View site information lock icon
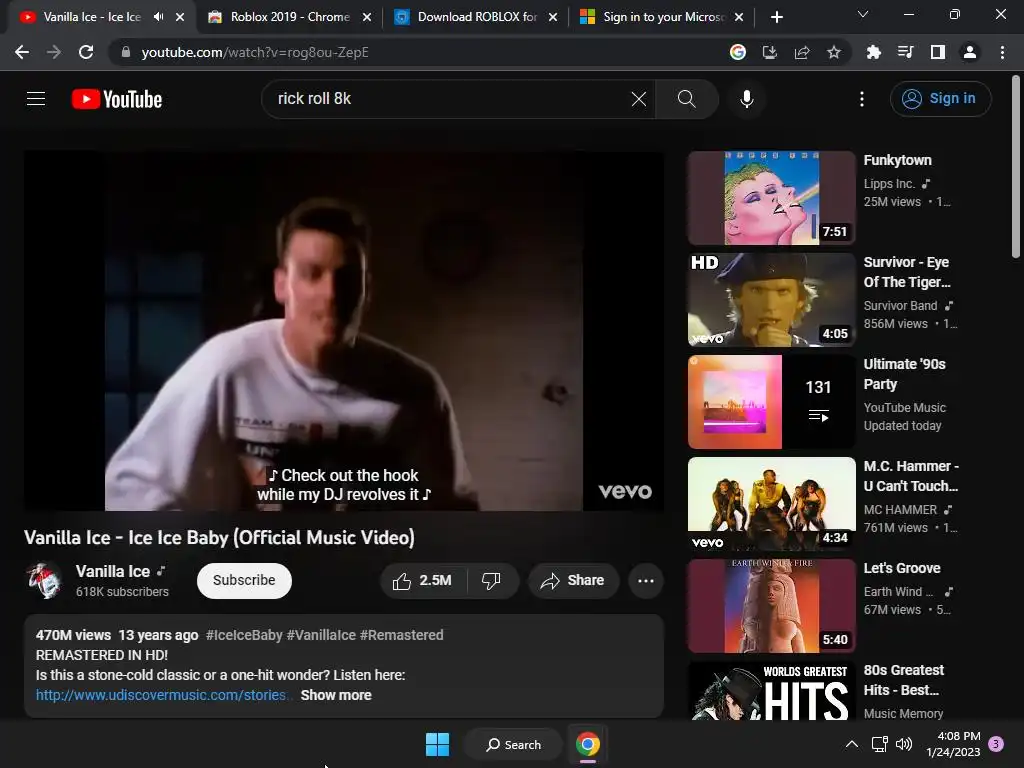 [x=125, y=52]
